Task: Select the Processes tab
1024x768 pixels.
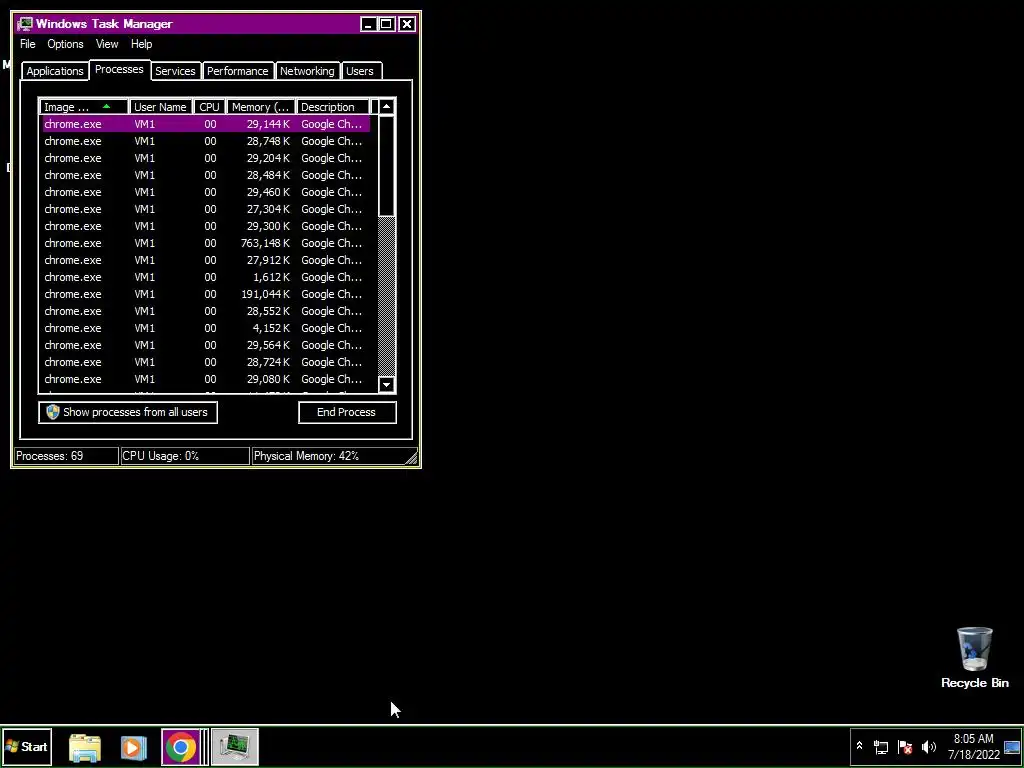Action: click(x=119, y=69)
